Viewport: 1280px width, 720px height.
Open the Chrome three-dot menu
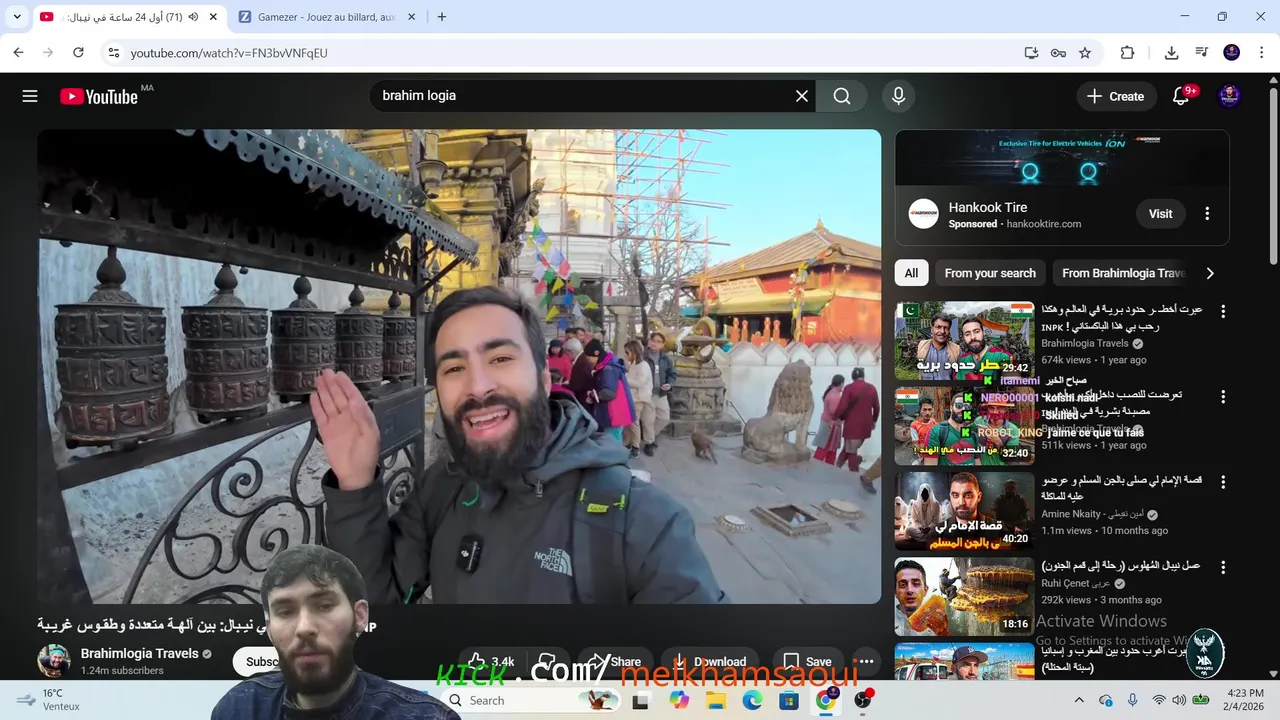pyautogui.click(x=1261, y=53)
